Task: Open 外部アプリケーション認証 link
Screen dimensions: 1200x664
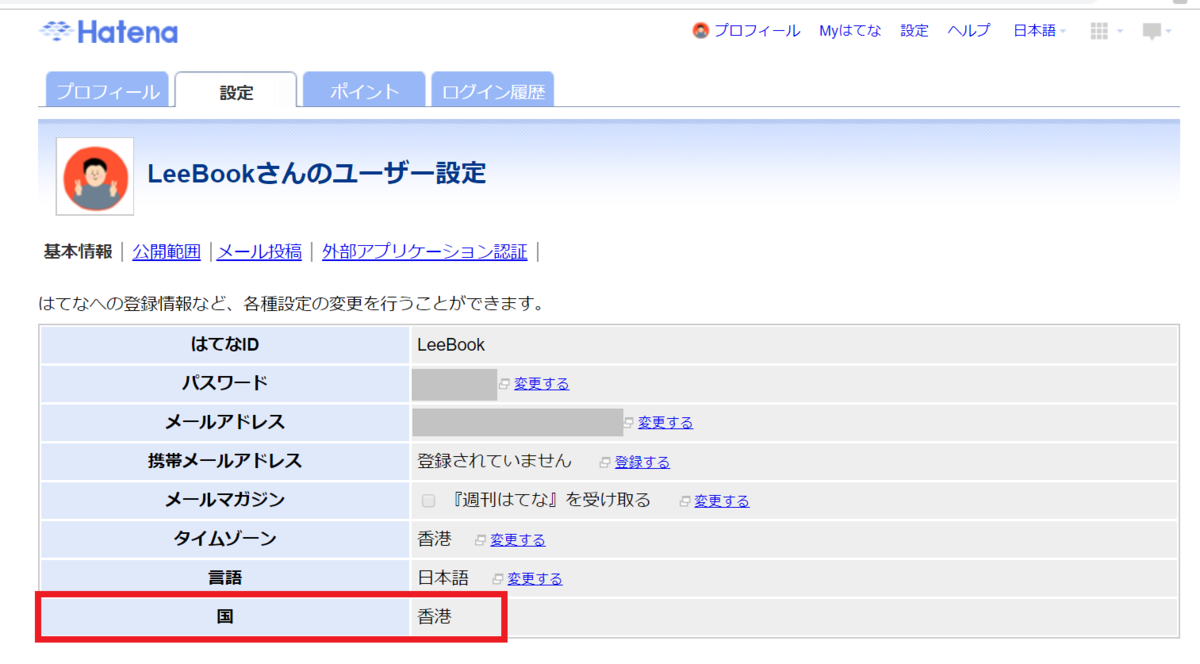Action: (x=424, y=252)
